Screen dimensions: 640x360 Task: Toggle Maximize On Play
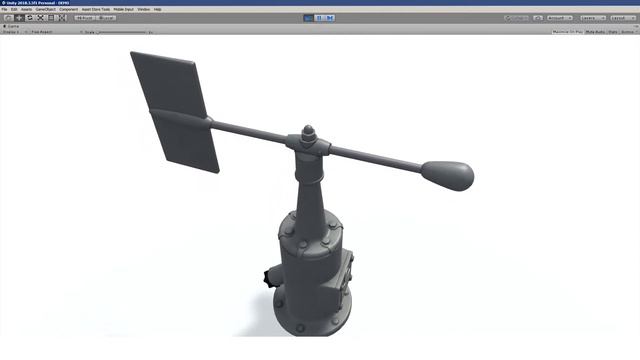pos(567,32)
